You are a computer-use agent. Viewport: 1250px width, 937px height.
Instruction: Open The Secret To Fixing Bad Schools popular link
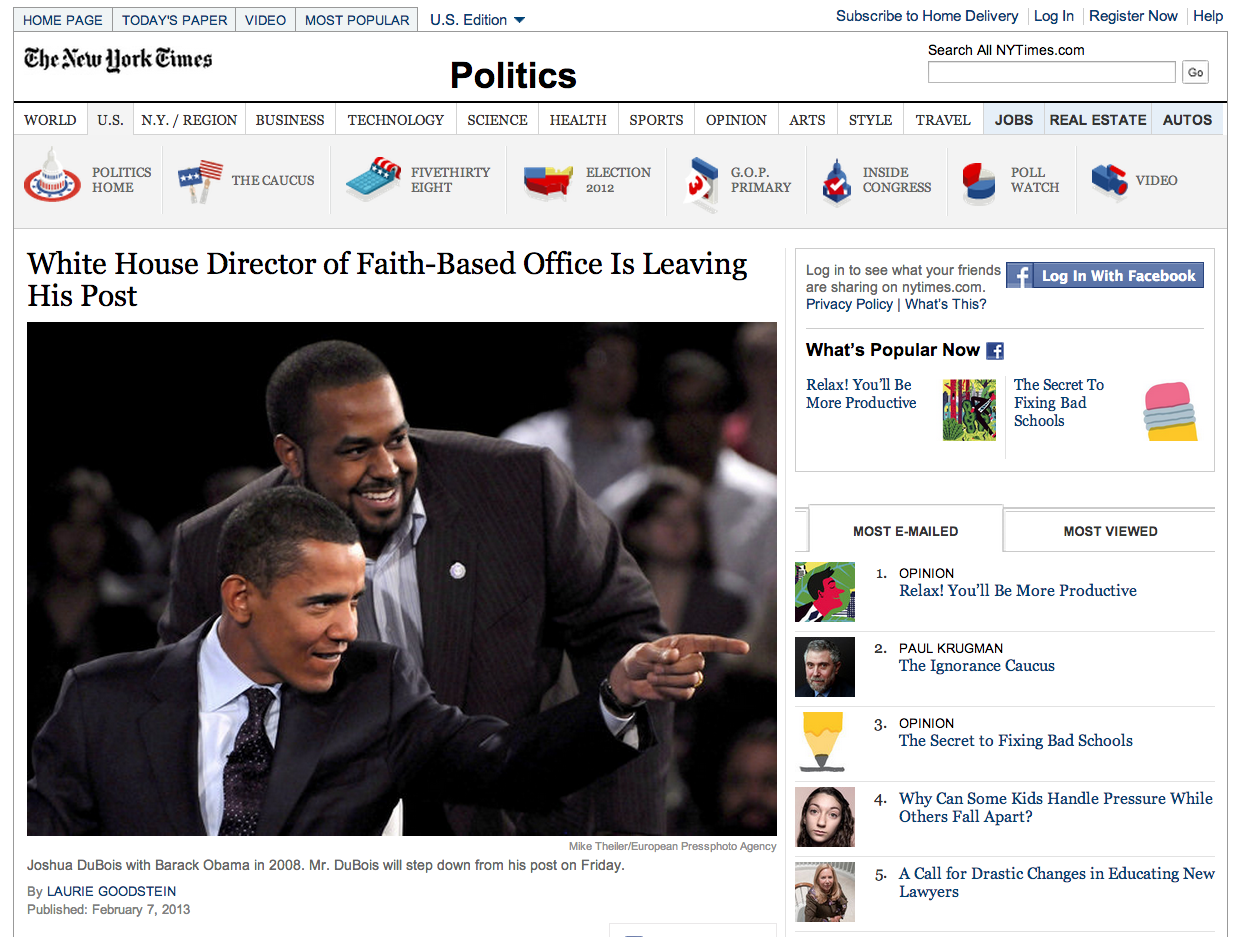[x=1059, y=403]
